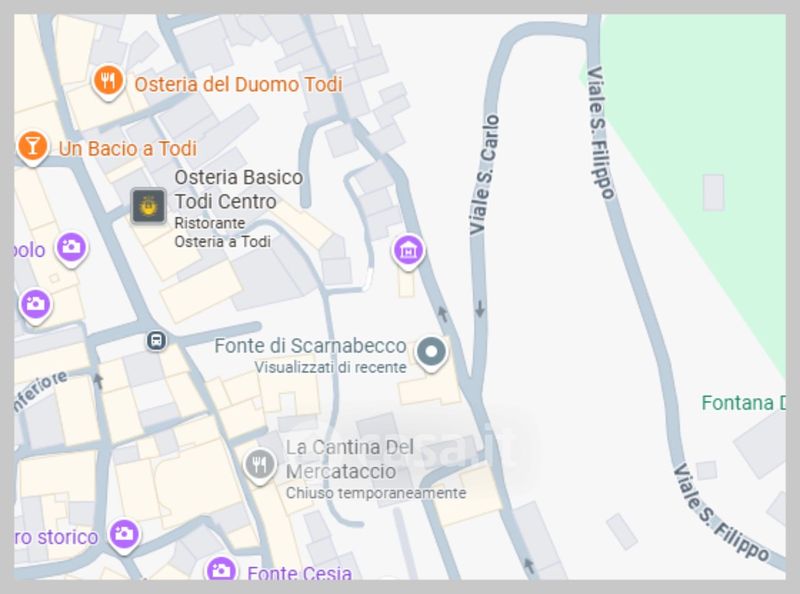Viewport: 800px width, 594px height.
Task: Select the Un Bacio a Todi cocktail marker
Action: (33, 146)
